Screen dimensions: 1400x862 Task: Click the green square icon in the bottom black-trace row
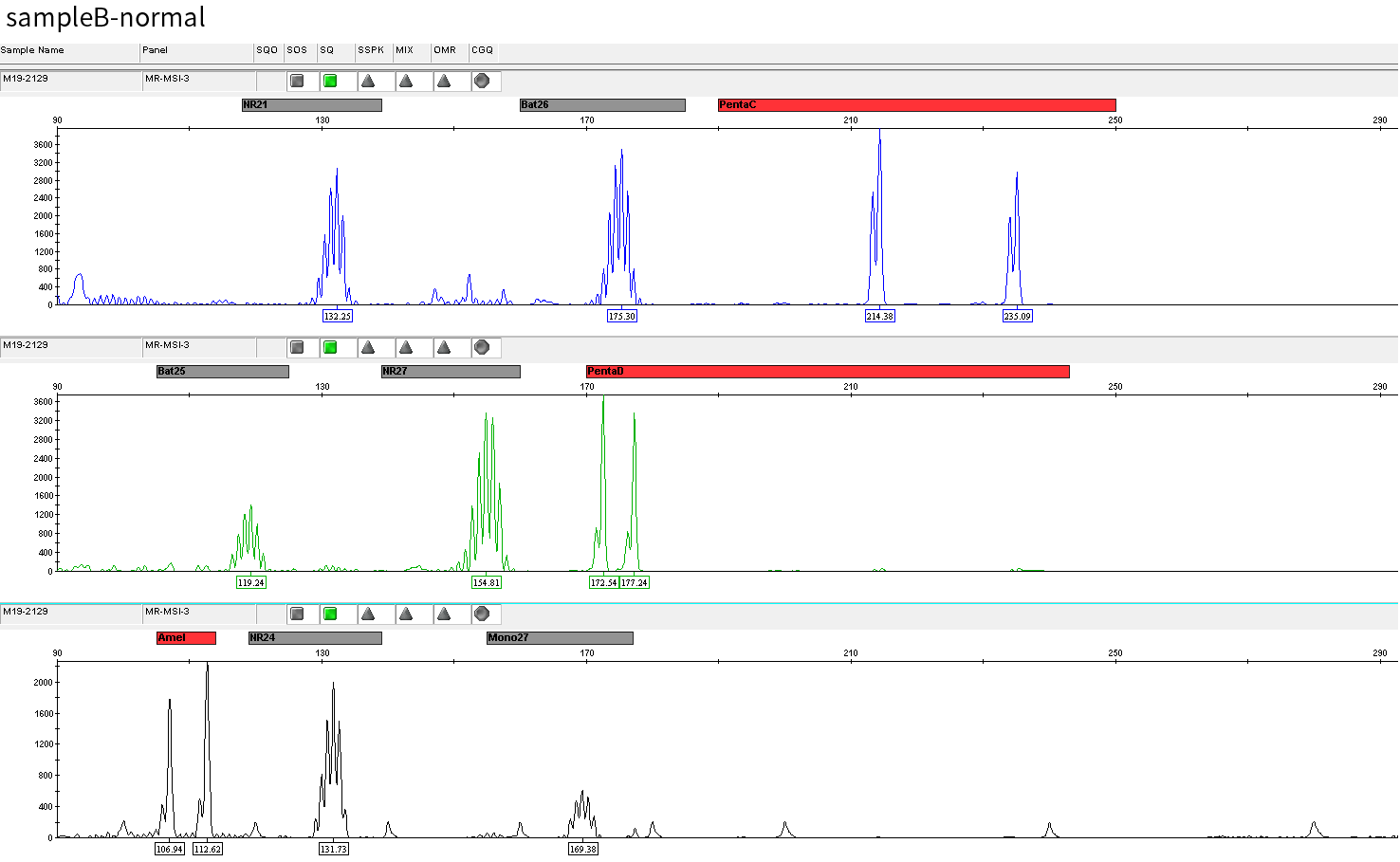coord(330,614)
